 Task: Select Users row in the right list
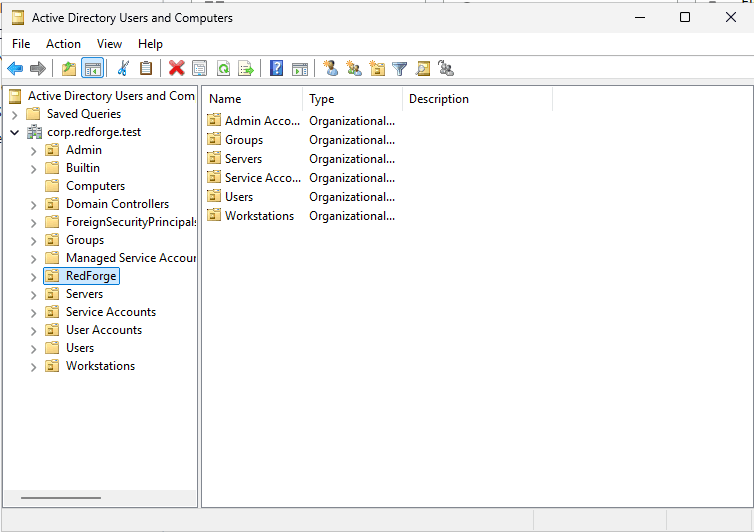click(x=239, y=196)
